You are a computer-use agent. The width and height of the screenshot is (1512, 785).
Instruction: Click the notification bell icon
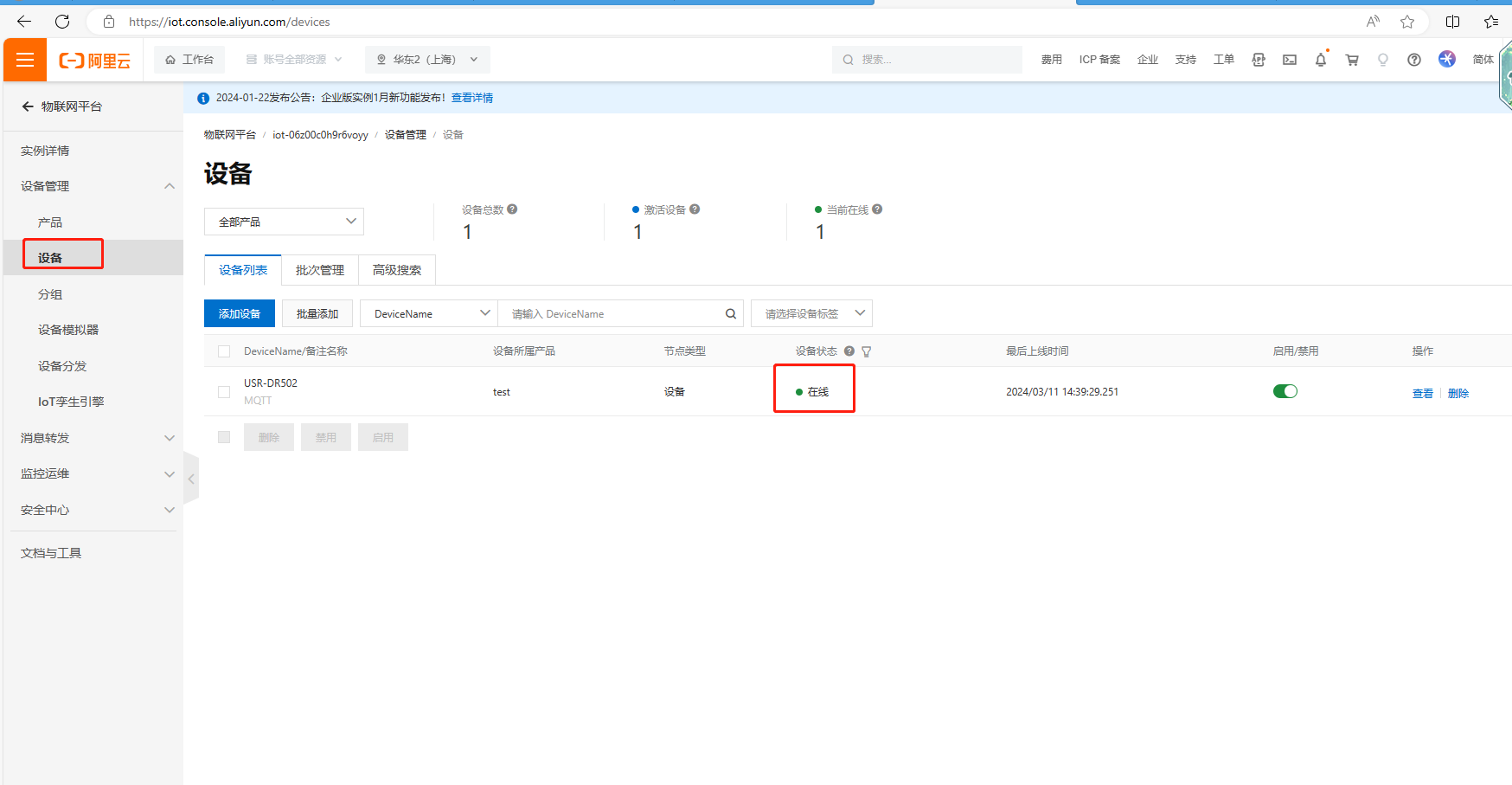coord(1320,60)
